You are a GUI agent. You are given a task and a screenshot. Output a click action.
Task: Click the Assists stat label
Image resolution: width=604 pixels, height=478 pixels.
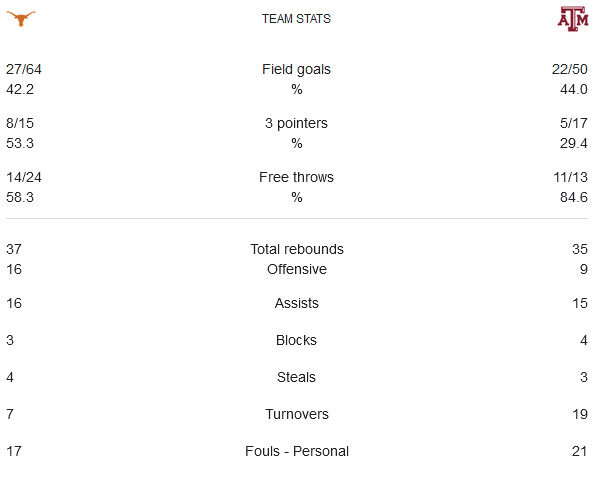[296, 303]
